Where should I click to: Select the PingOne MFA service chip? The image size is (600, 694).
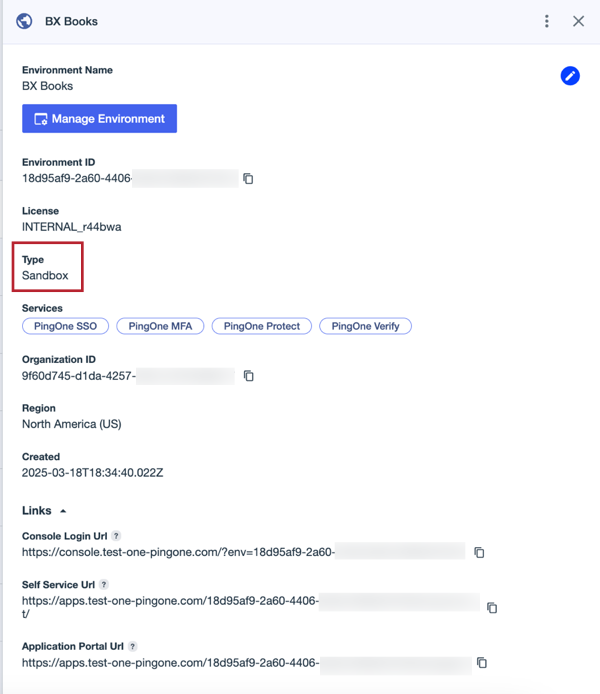[x=160, y=326]
